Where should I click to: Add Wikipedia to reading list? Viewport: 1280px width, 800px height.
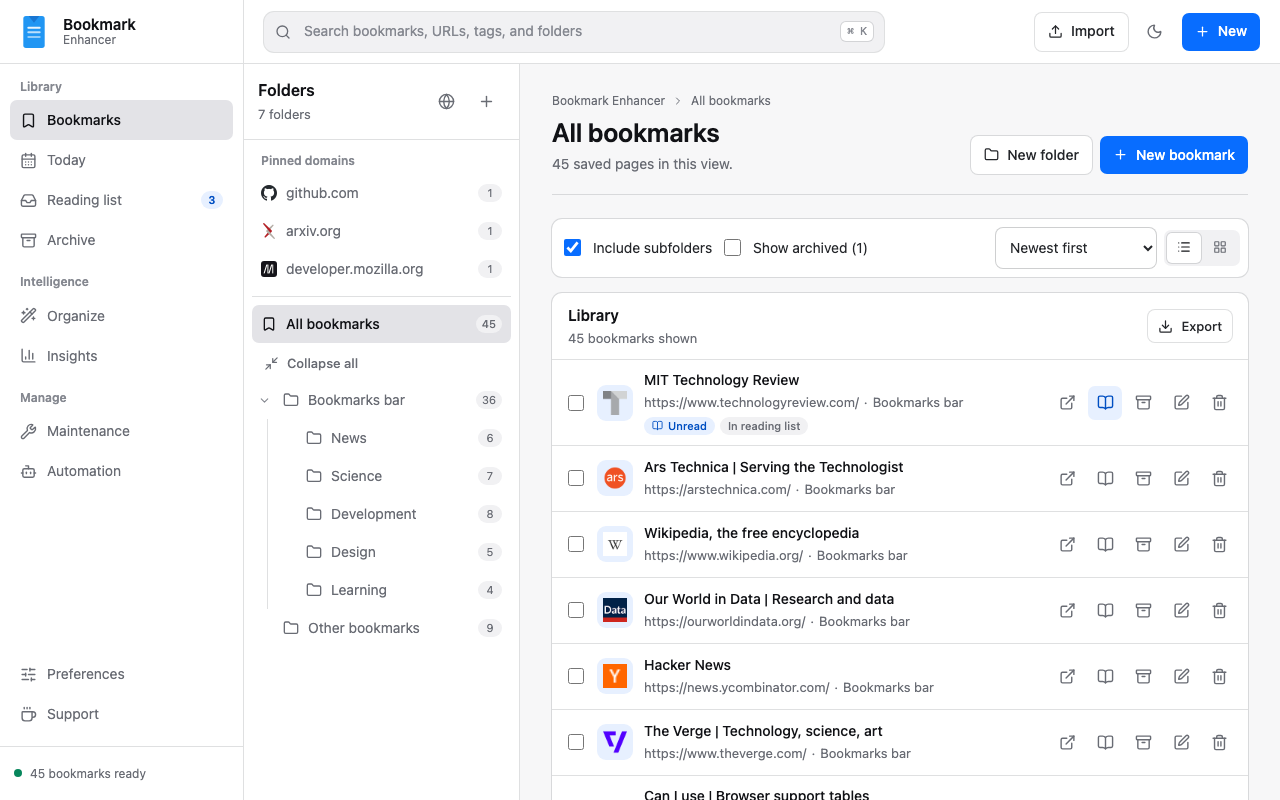pos(1105,544)
